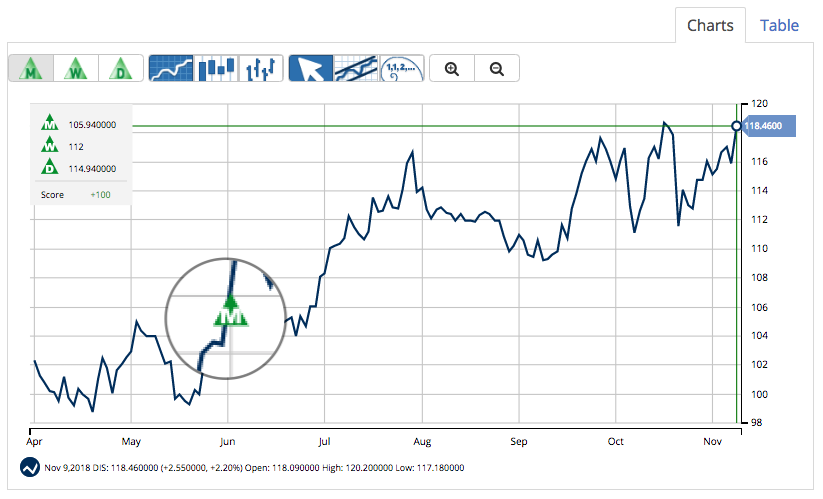
Task: Click the monthly value 105.940000
Action: (x=92, y=125)
